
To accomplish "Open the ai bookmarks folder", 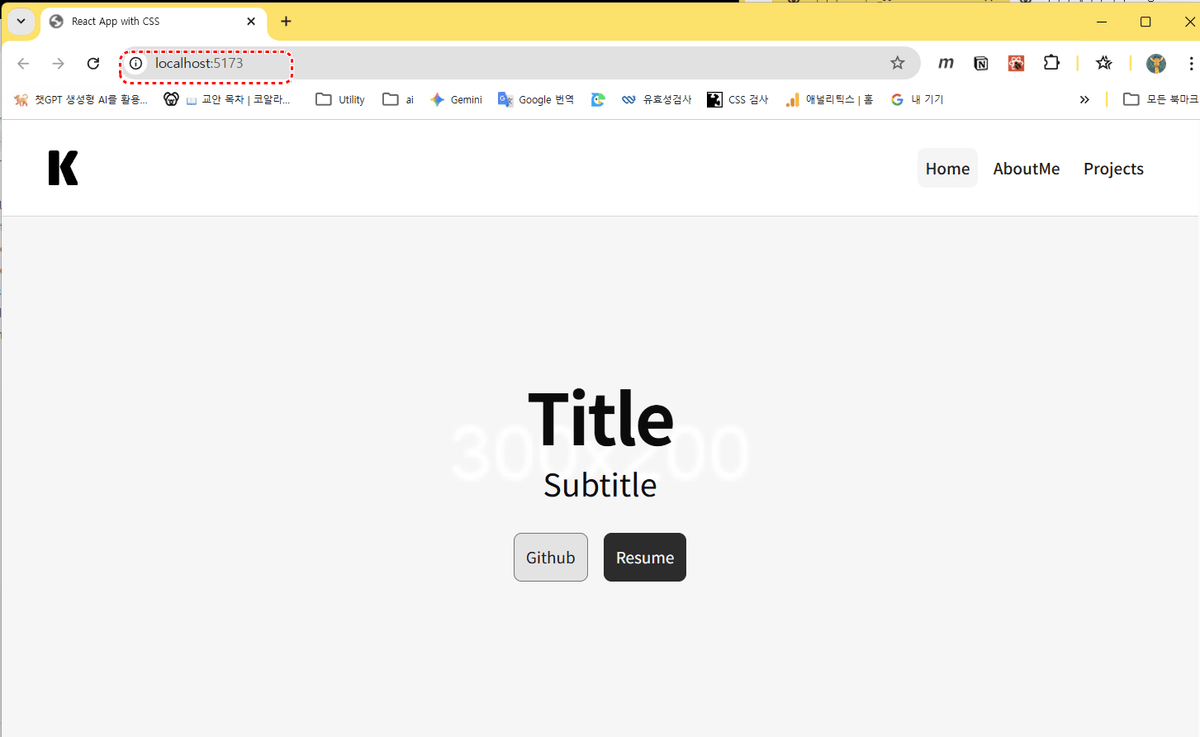I will pyautogui.click(x=398, y=99).
